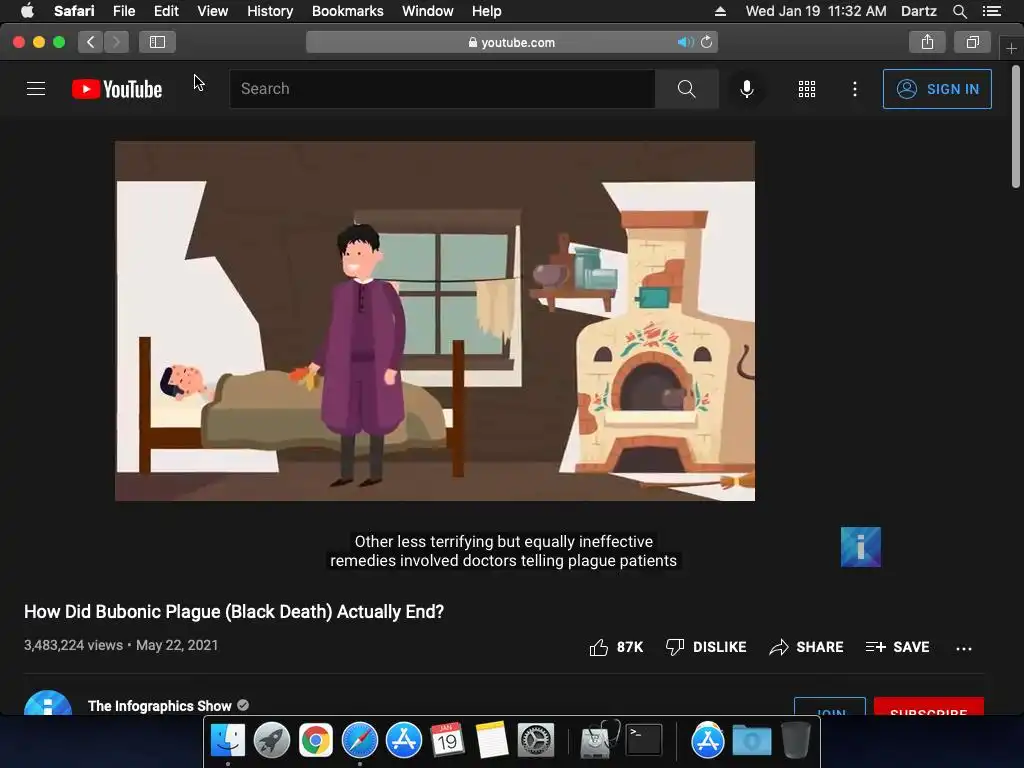Go forward with Safari forward arrow
This screenshot has height=768, width=1024.
(x=116, y=42)
